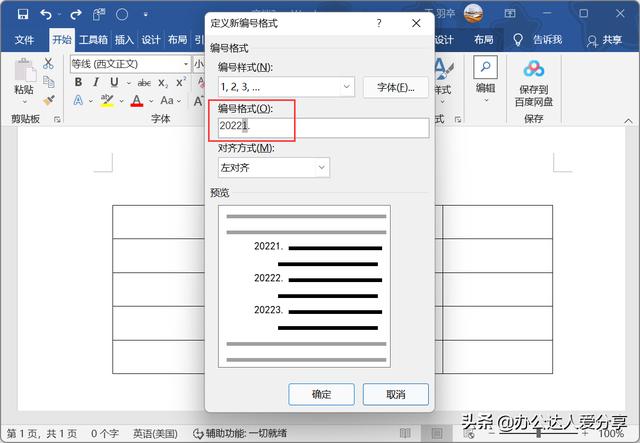The width and height of the screenshot is (640, 443).
Task: Switch to the left 布局 (Layout) tab
Action: pos(178,40)
